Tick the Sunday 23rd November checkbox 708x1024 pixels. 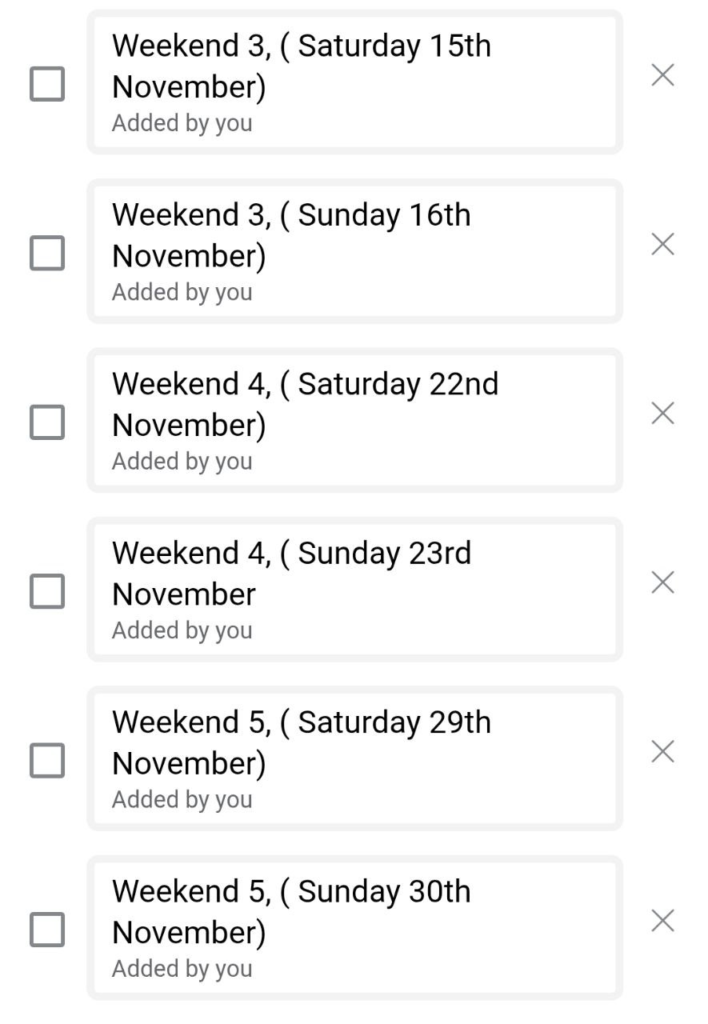click(x=47, y=591)
